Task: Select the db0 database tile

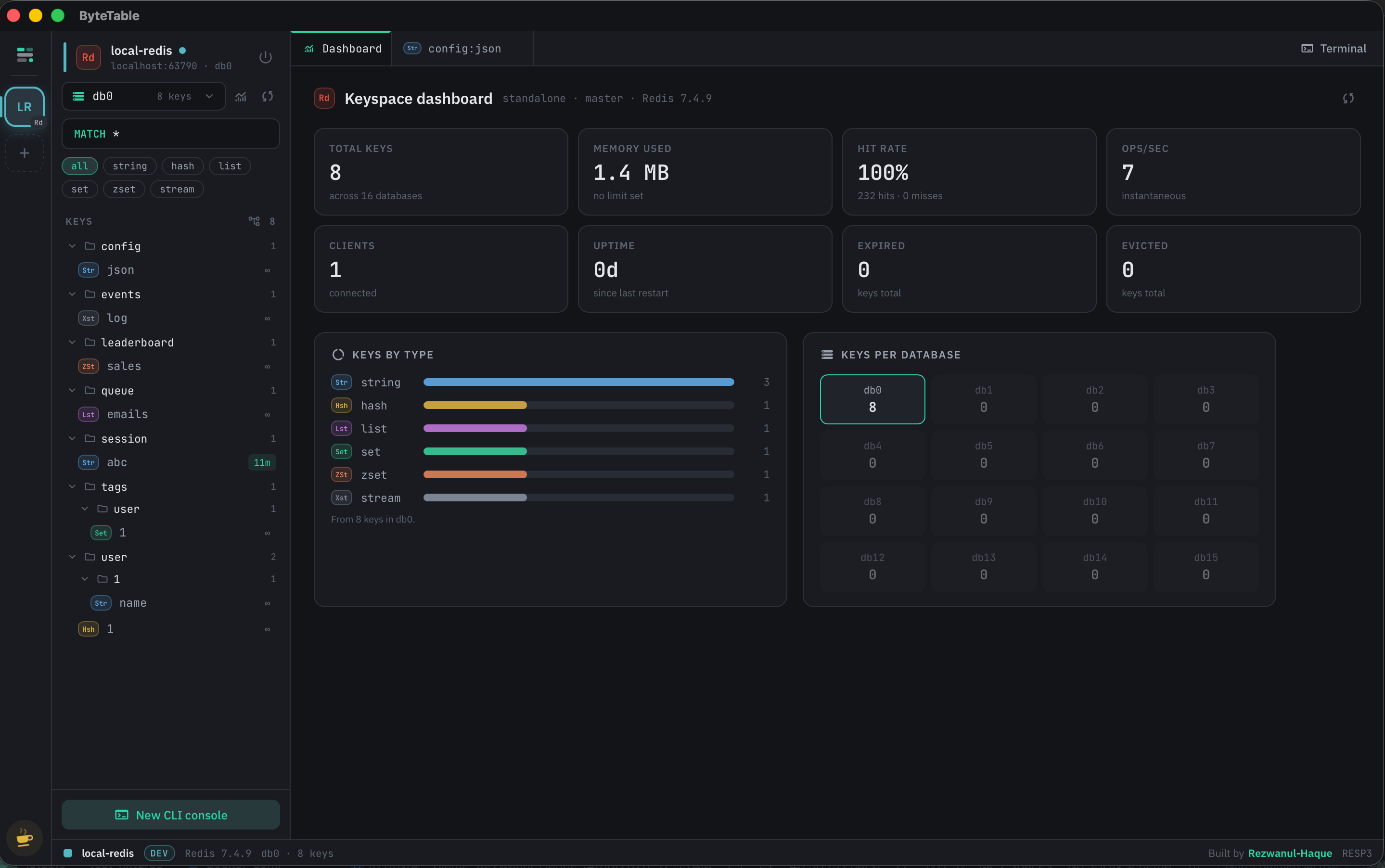Action: [872, 399]
